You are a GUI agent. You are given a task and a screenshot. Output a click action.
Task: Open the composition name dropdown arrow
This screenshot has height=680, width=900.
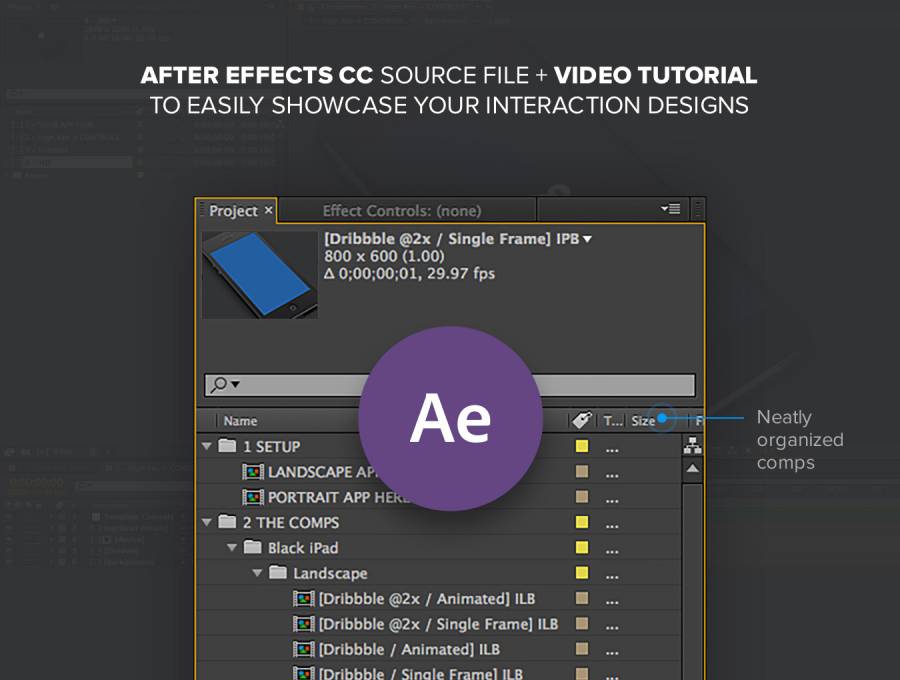click(588, 239)
